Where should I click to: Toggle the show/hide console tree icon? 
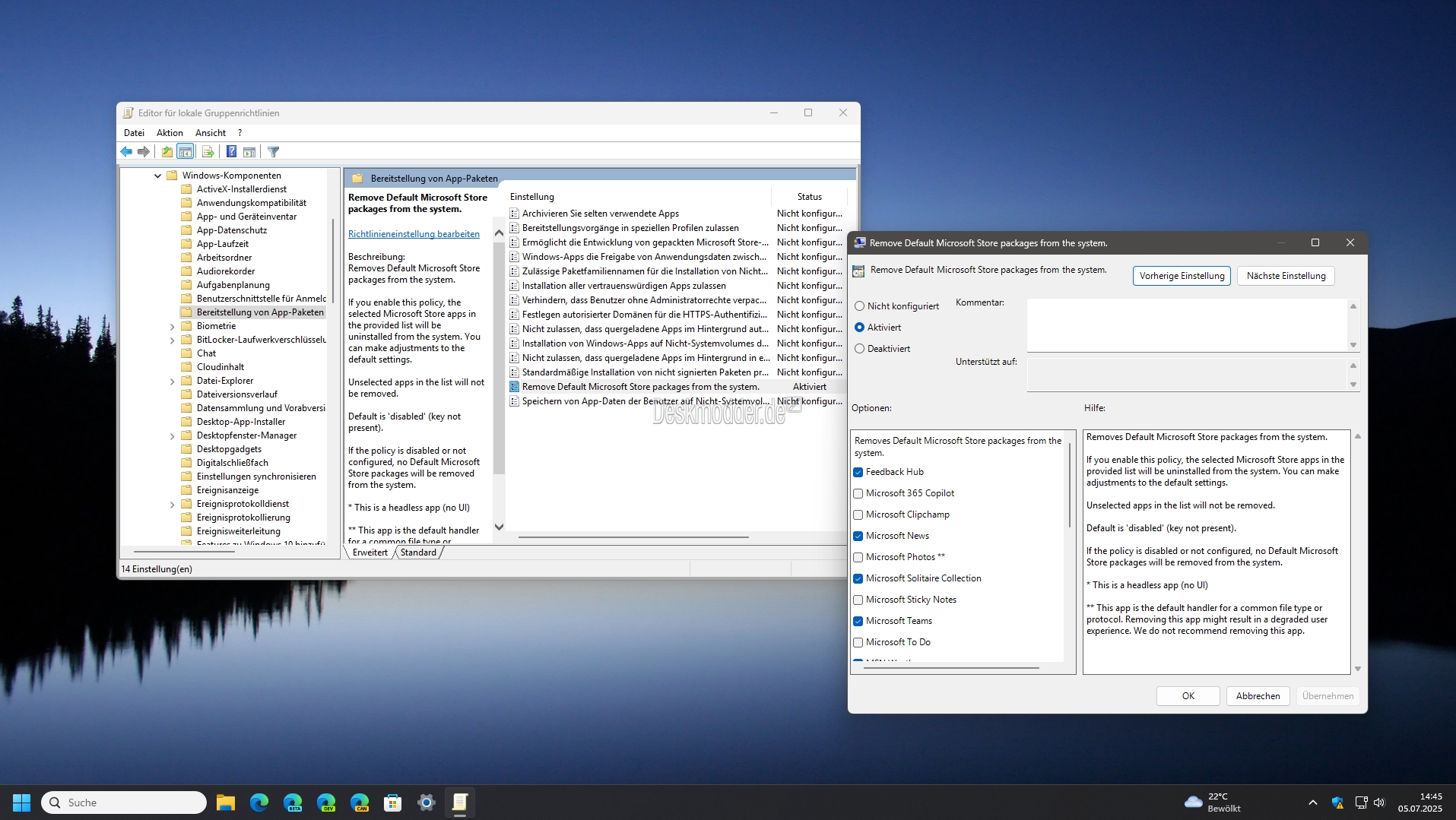click(x=185, y=152)
